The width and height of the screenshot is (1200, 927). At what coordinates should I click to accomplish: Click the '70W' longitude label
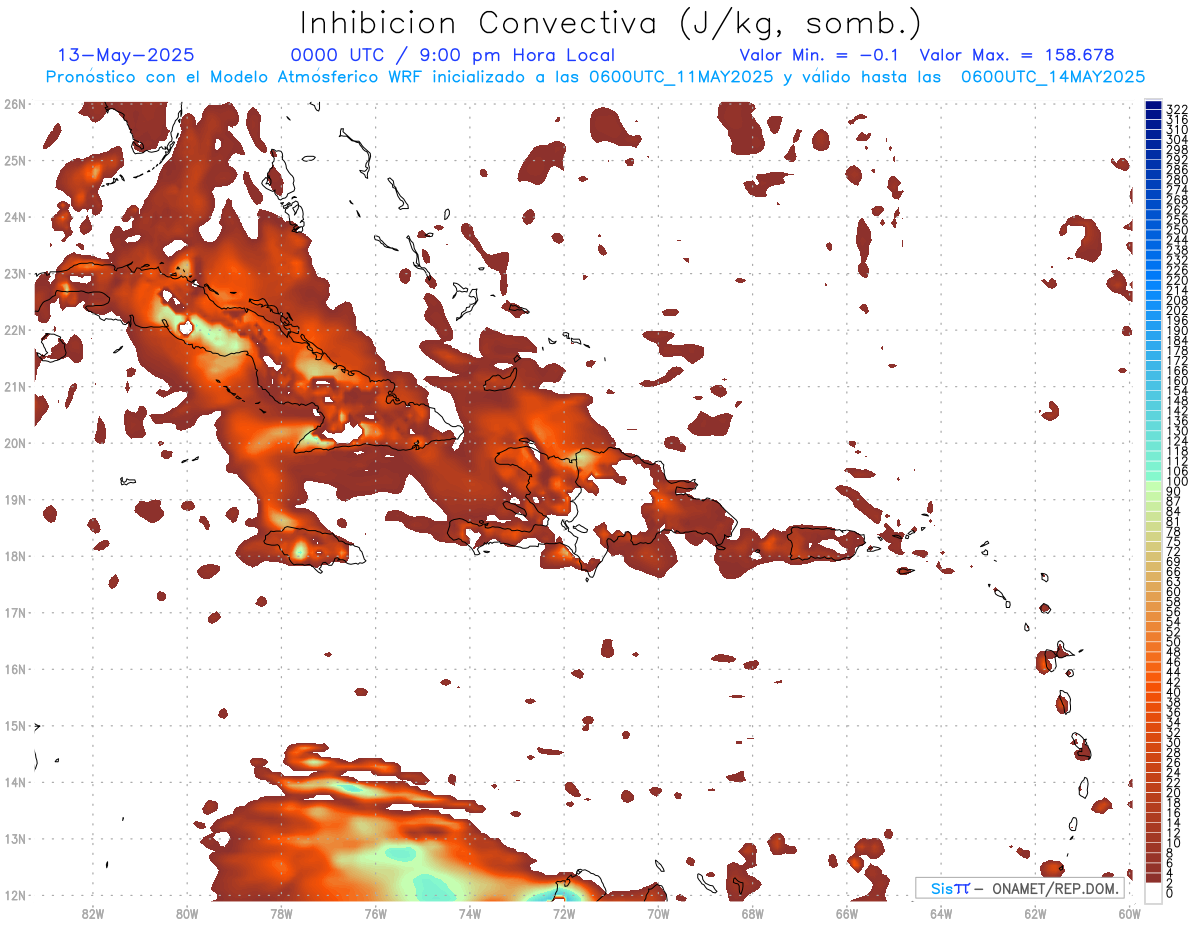point(658,913)
